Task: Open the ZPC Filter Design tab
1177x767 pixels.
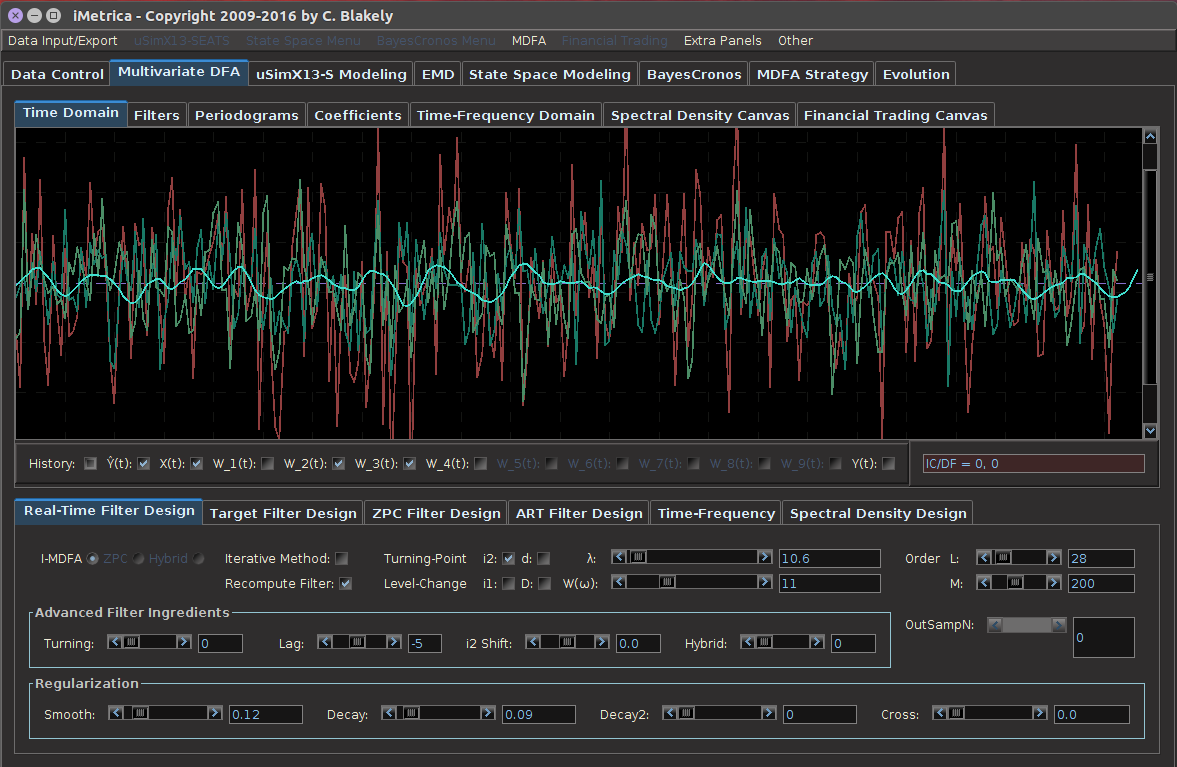Action: coord(435,513)
